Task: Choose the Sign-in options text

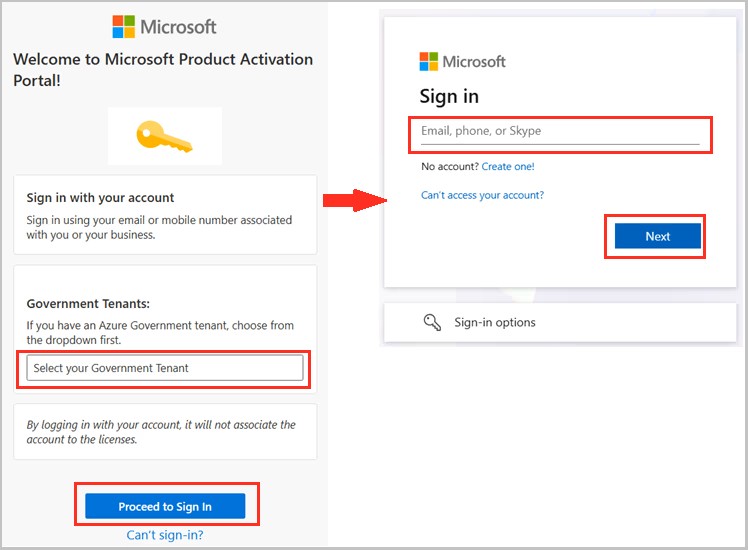Action: (x=495, y=322)
